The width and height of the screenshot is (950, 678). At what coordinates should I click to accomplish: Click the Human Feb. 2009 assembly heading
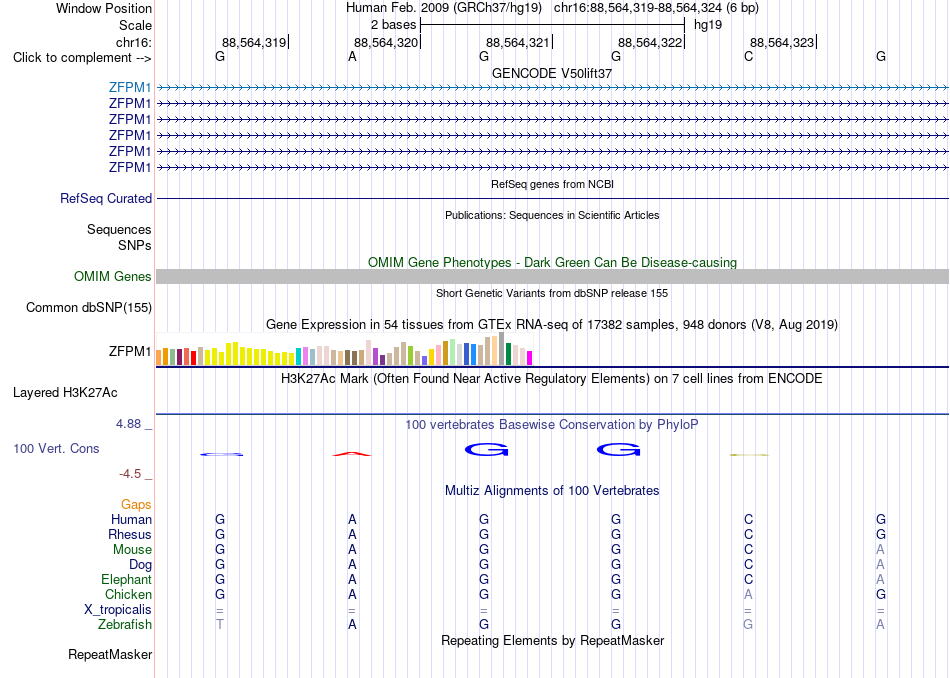point(444,8)
